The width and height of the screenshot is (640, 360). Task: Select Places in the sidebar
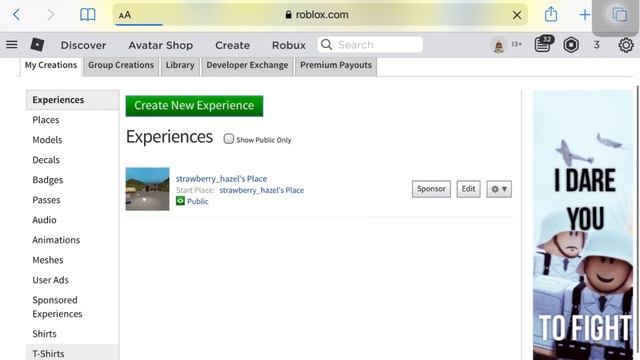pos(46,120)
